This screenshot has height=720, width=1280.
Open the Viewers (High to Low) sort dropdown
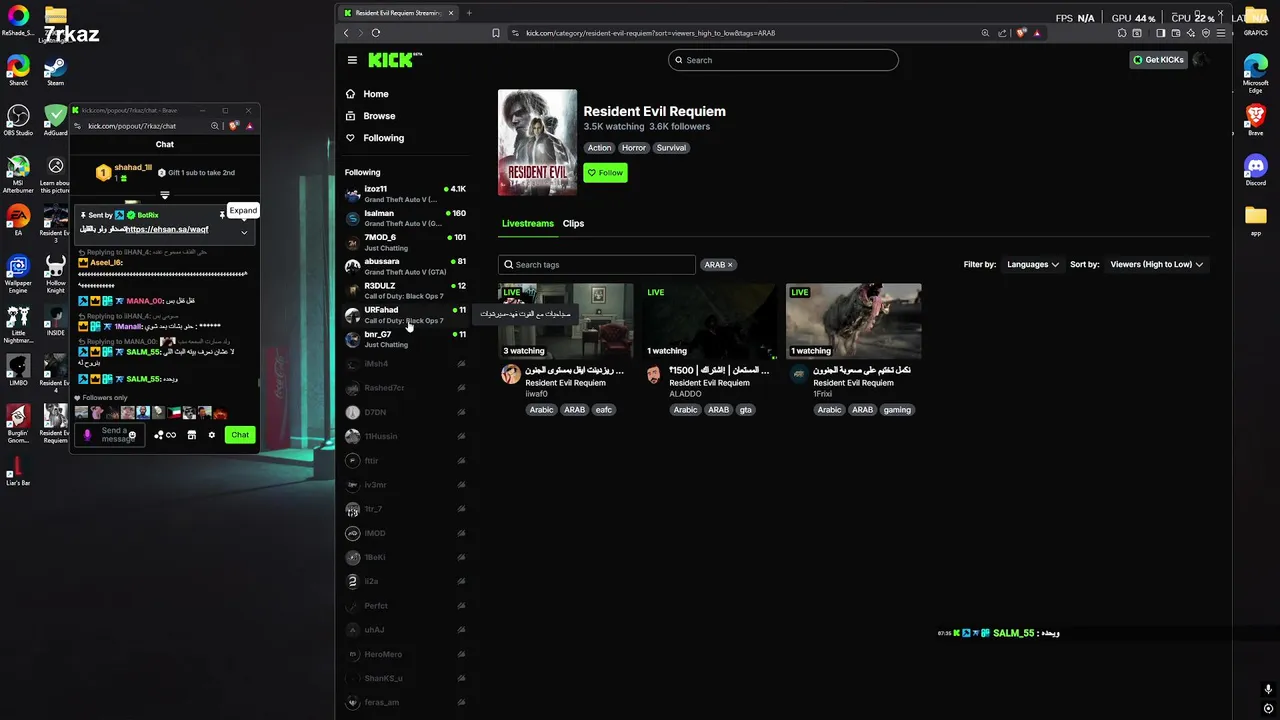tap(1156, 265)
